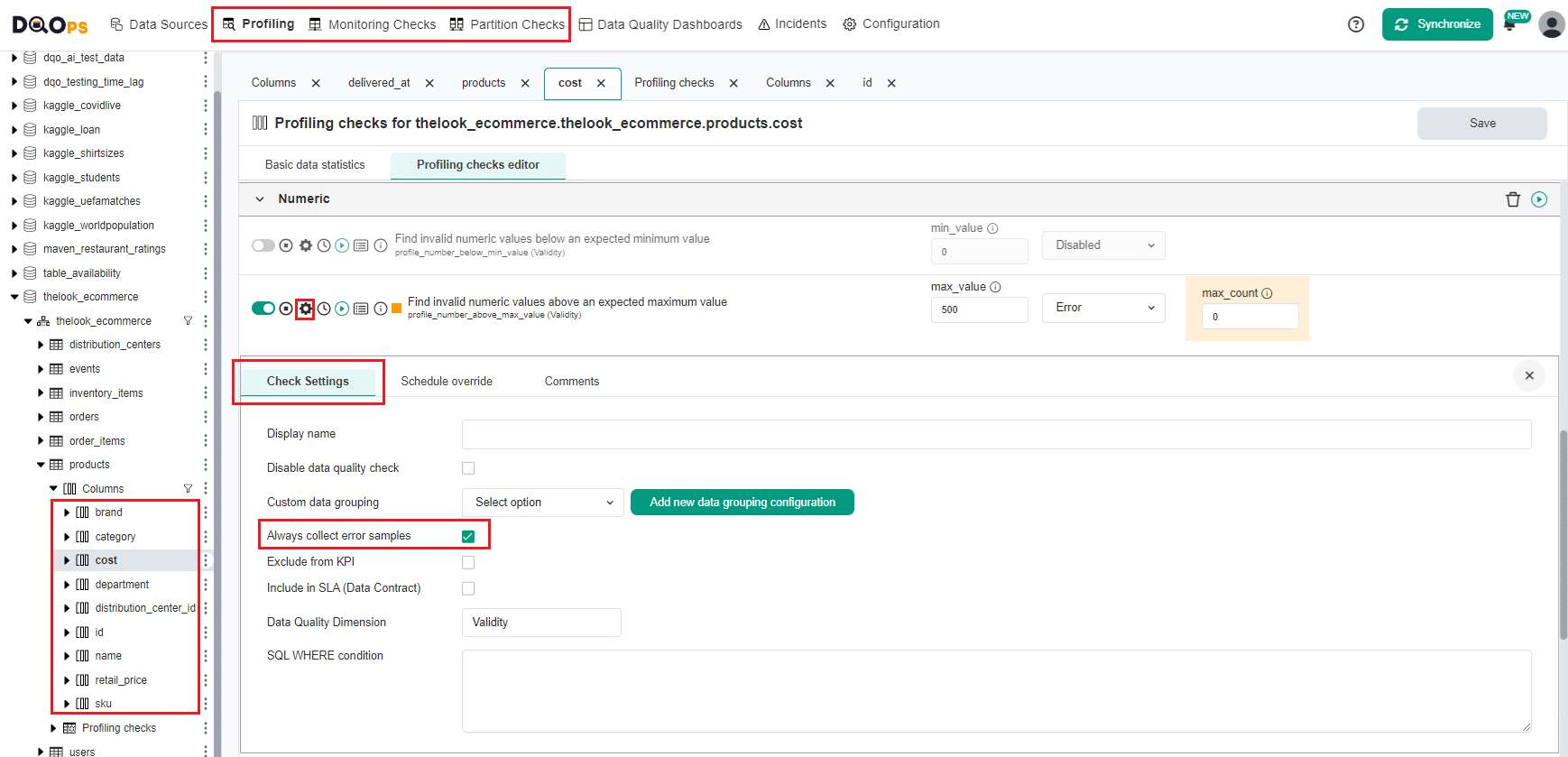This screenshot has height=757, width=1568.
Task: Open the three-dot menu for the cost column
Action: point(206,560)
